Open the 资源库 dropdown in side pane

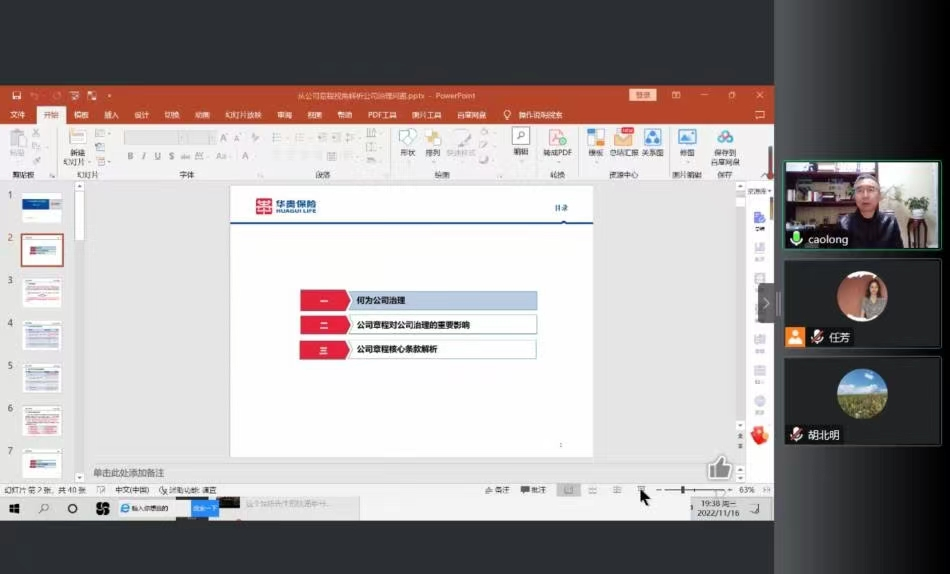(760, 191)
